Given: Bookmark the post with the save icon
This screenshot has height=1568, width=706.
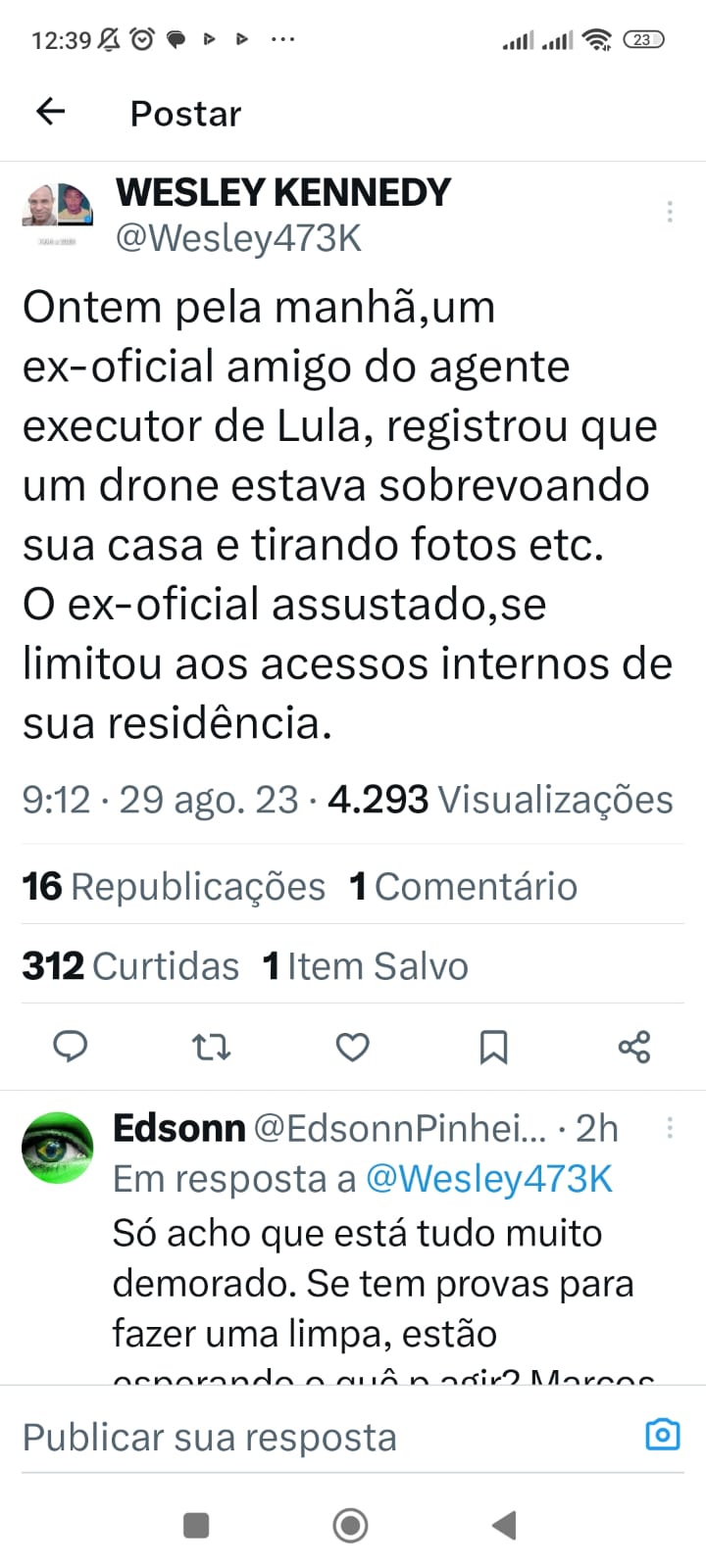Looking at the screenshot, I should [493, 1048].
